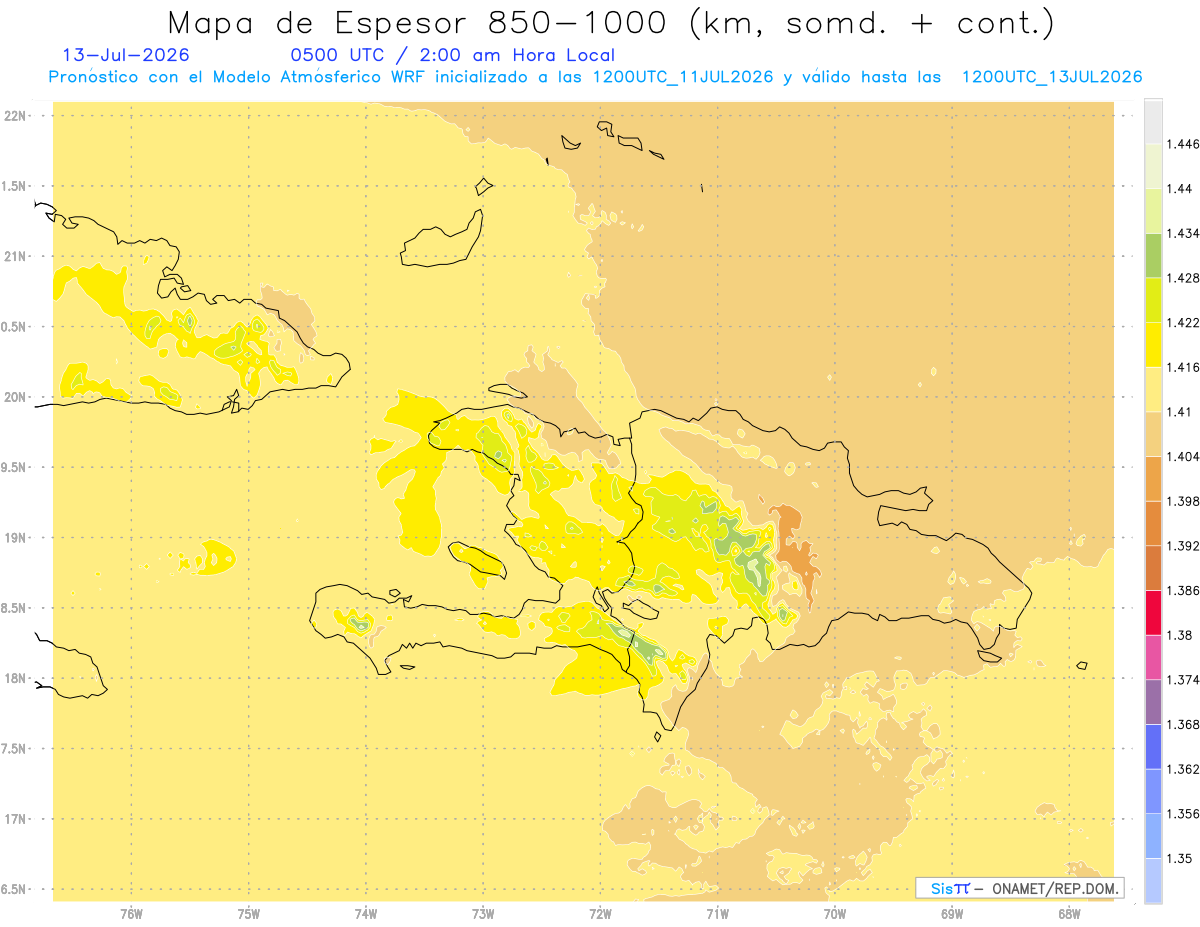The image size is (1200, 927).
Task: Select the pink 1.374–1.38 colorbar segment
Action: tap(1153, 657)
